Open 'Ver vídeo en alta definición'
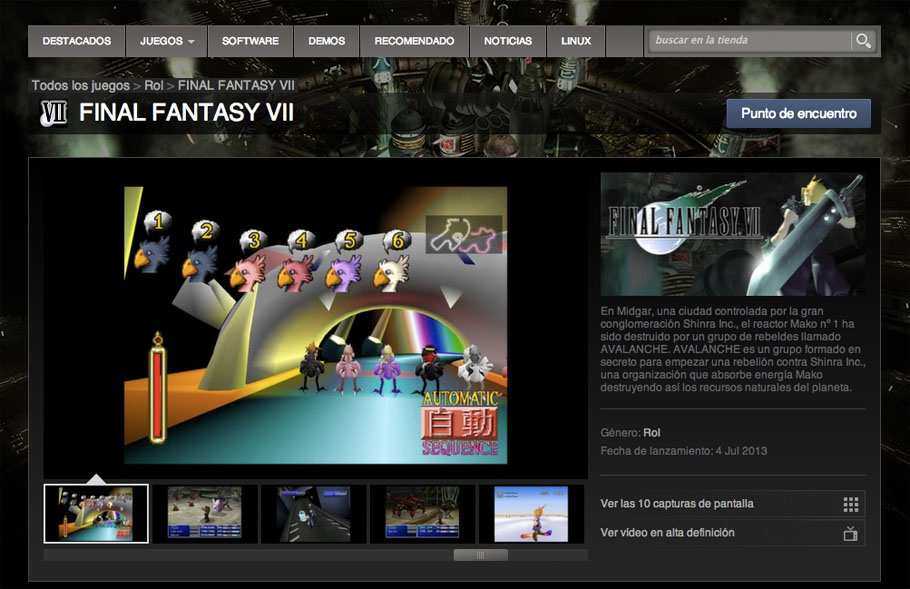Viewport: 910px width, 589px height. pos(732,533)
